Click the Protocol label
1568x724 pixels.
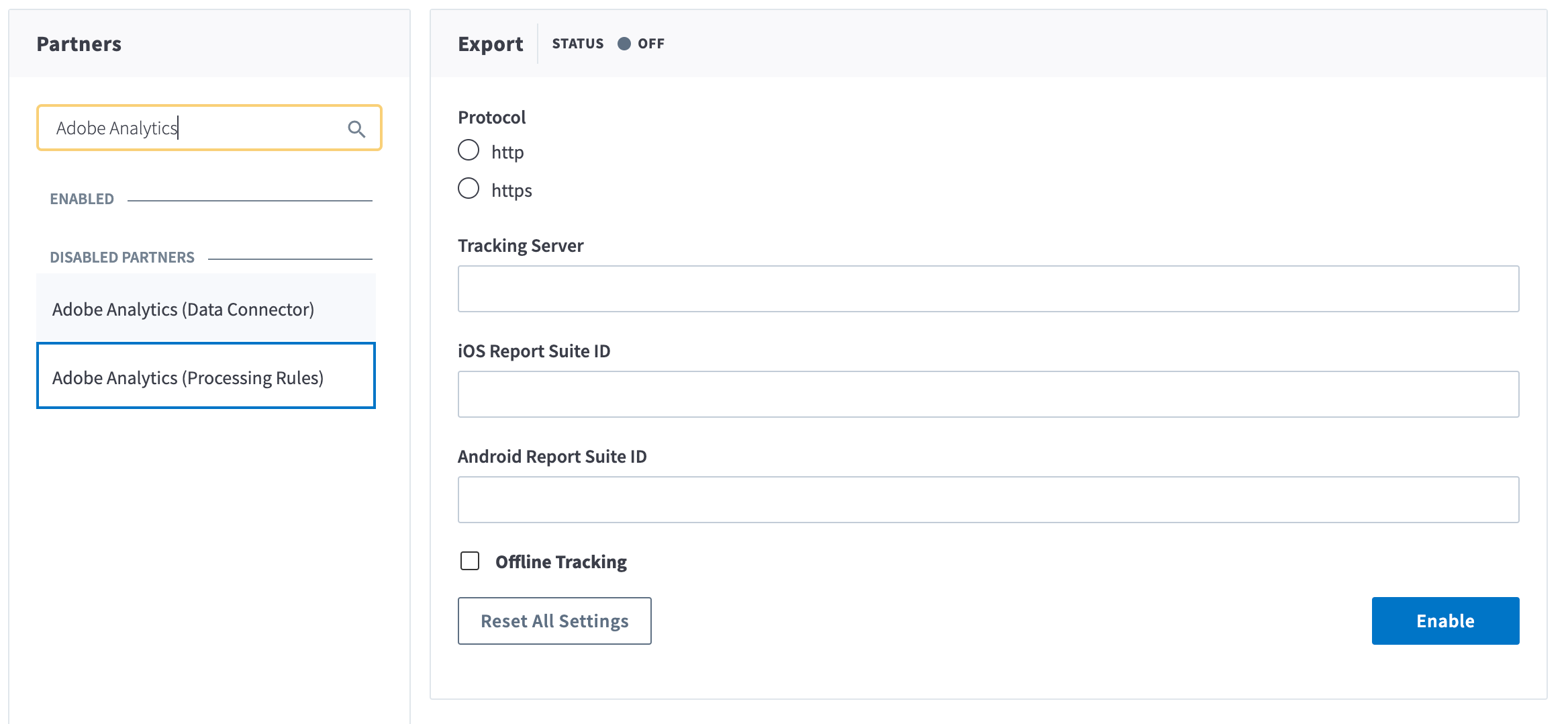pos(492,118)
